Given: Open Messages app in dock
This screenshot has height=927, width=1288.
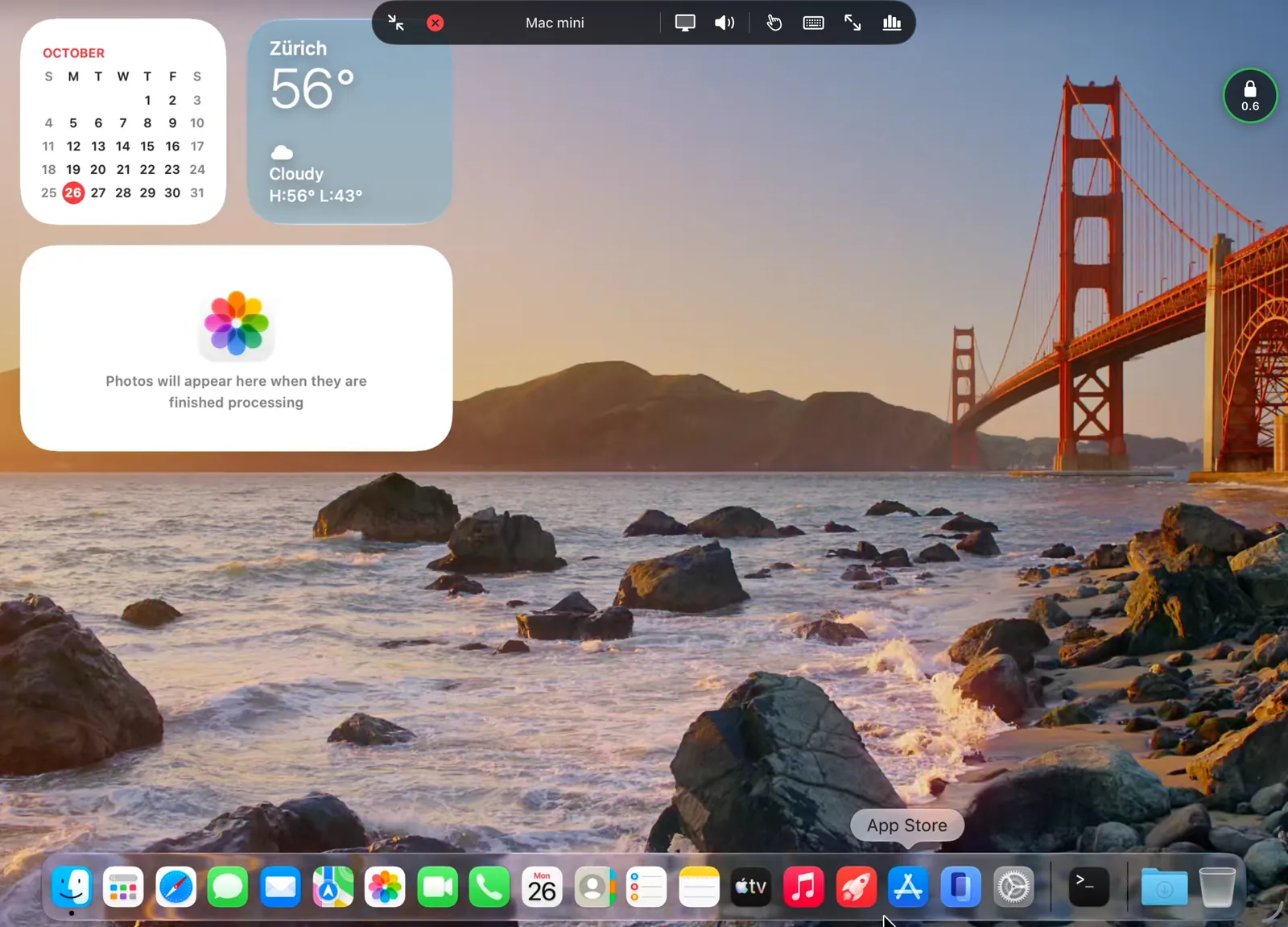Looking at the screenshot, I should (228, 887).
